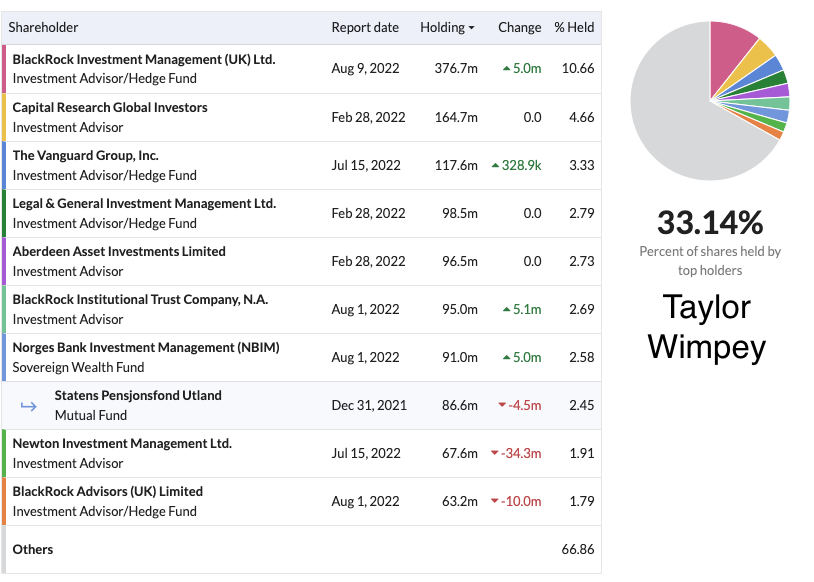Click the orange color bar of BlackRock Advisors row
This screenshot has width=814, height=582.
[x=4, y=502]
